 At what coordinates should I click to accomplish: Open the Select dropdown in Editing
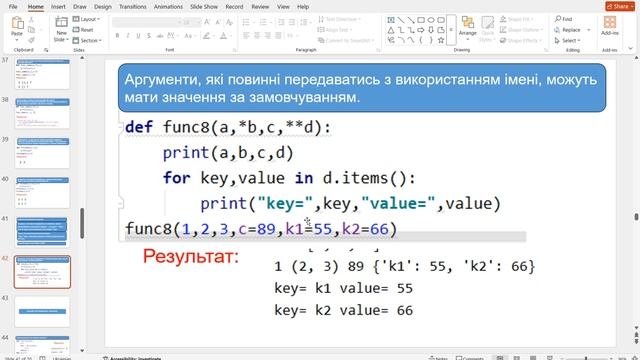(x=567, y=40)
